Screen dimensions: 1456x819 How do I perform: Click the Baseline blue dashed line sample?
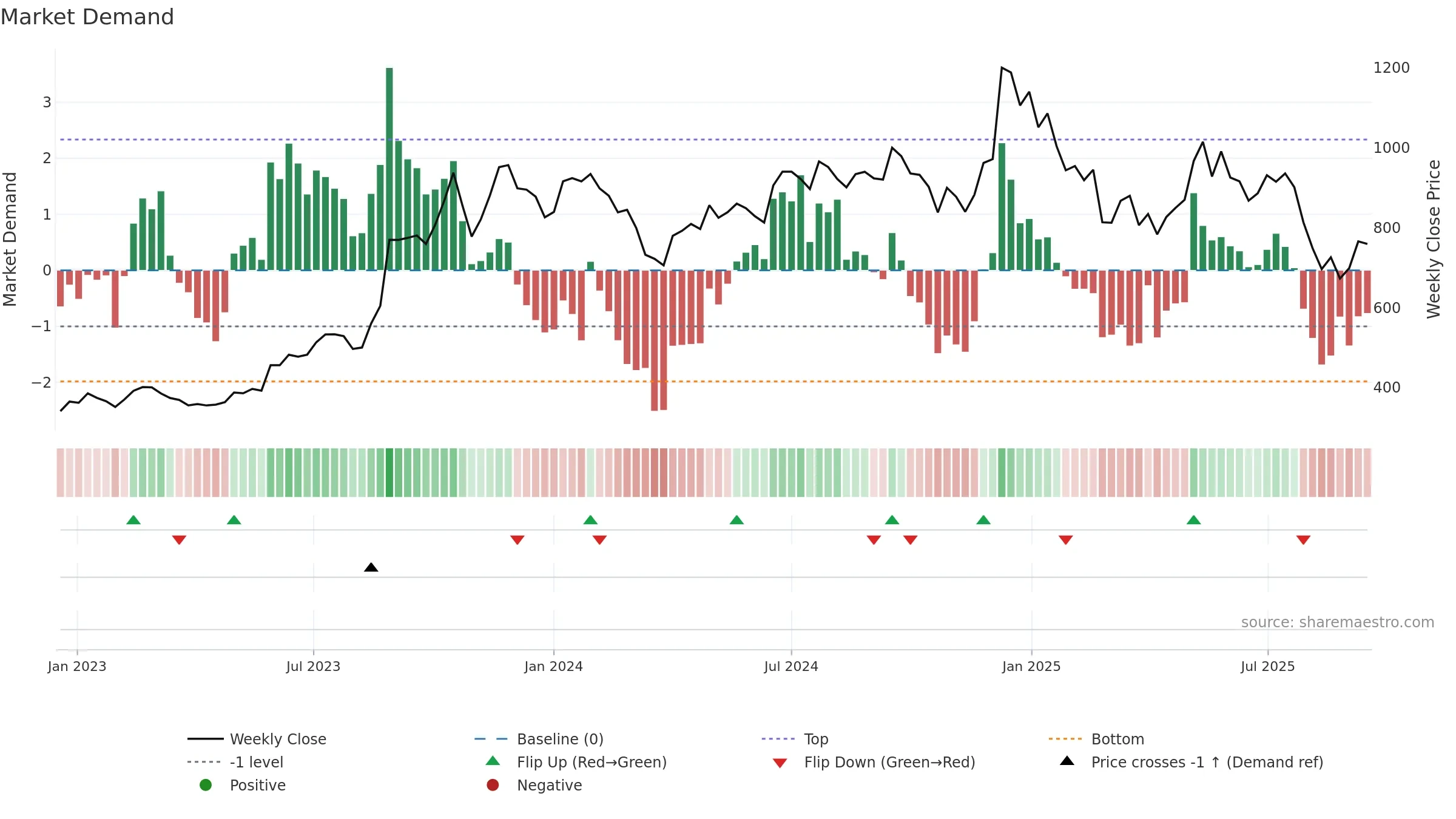coord(491,739)
